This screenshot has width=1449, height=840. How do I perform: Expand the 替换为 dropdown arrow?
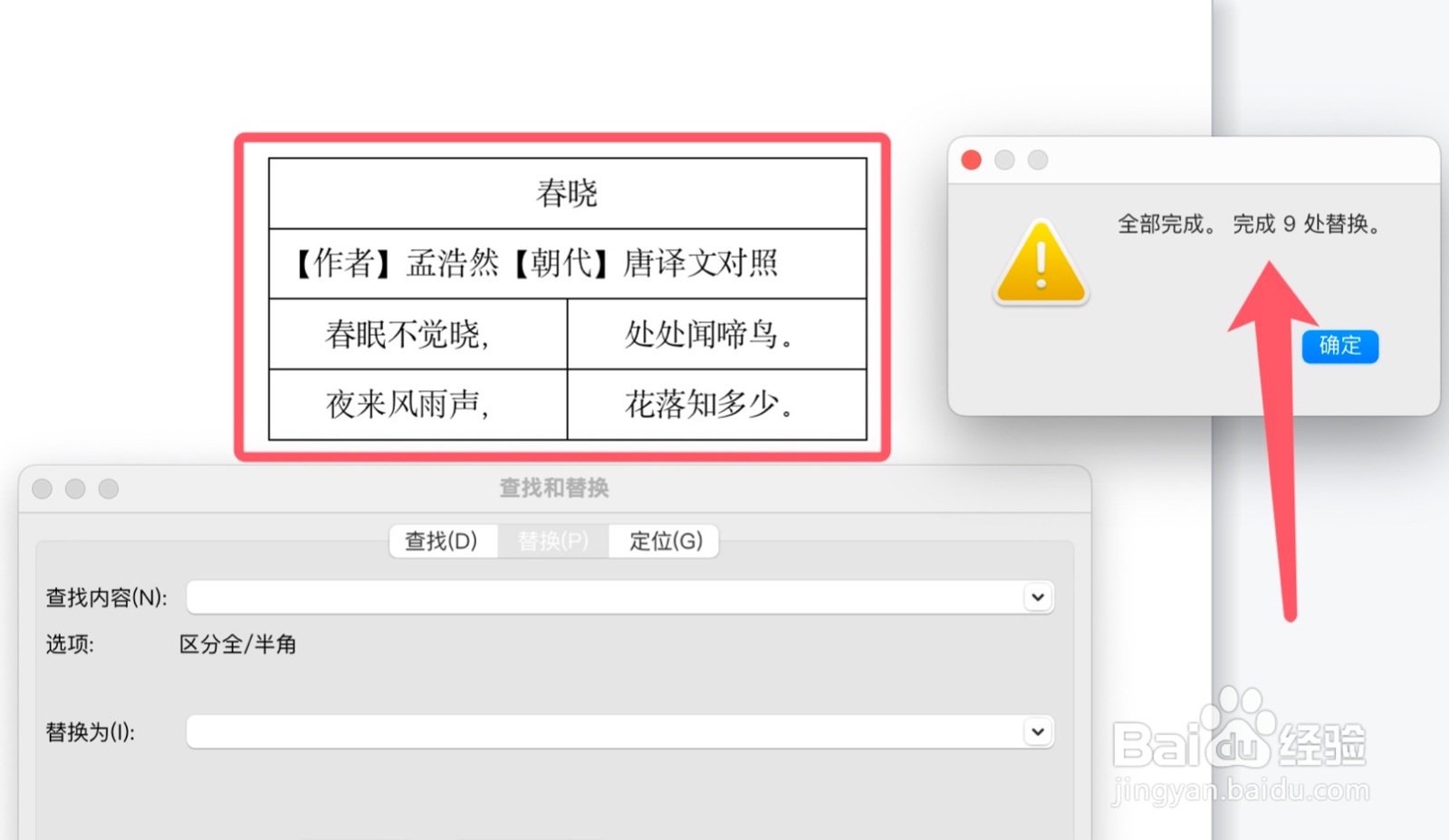1038,731
